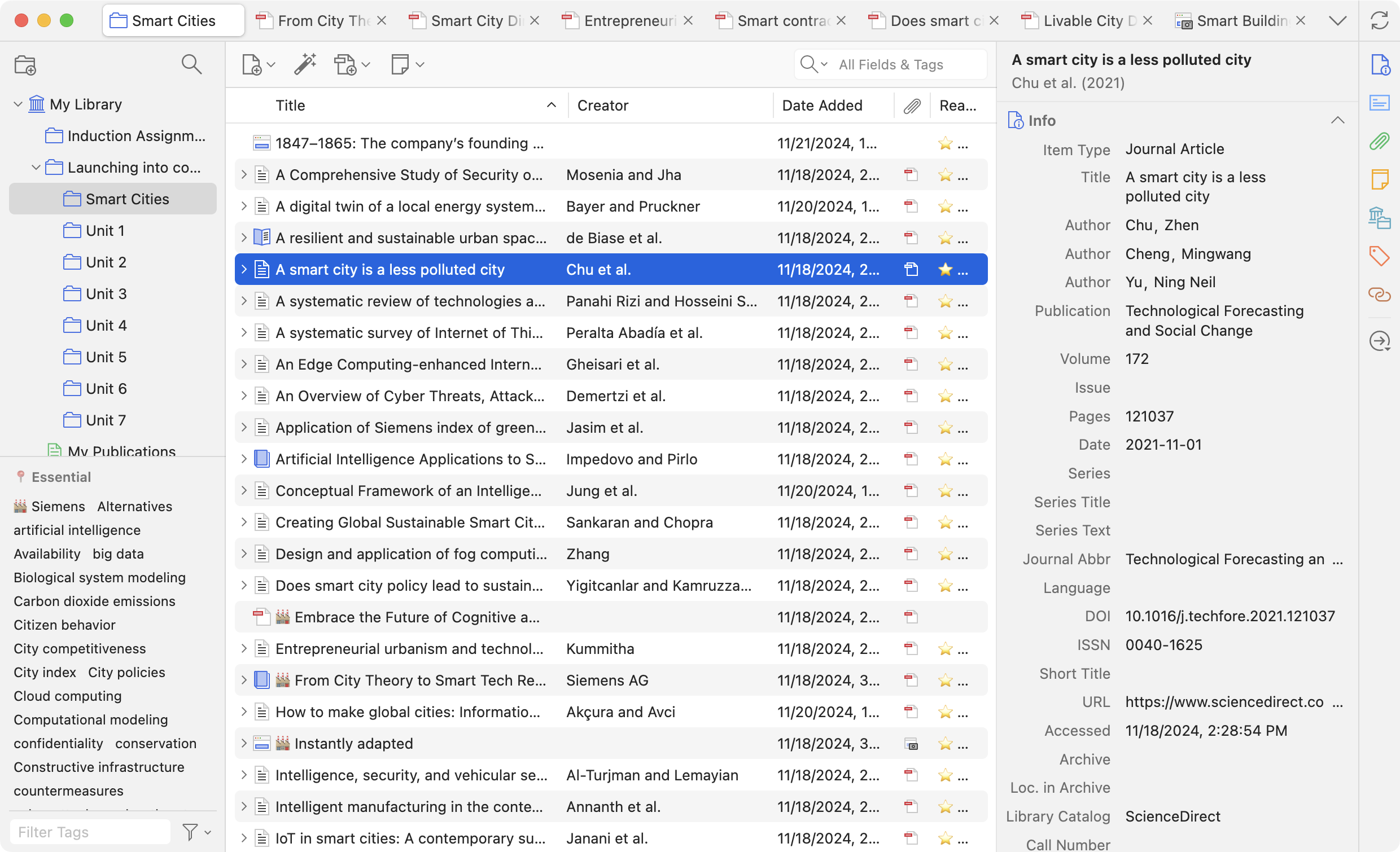
Task: Open the Related items icon in sidebar
Action: pyautogui.click(x=1379, y=295)
